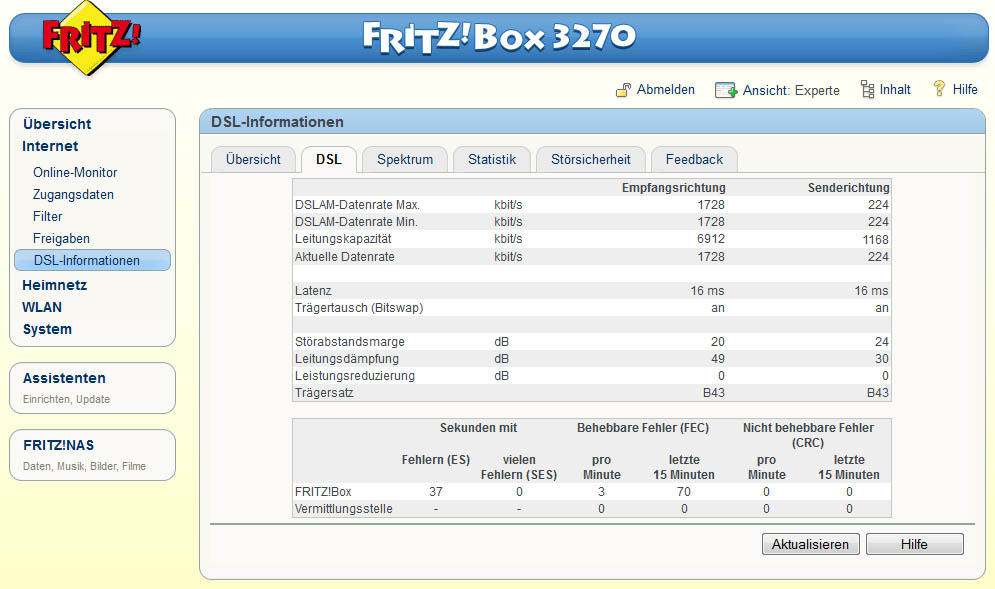Viewport: 995px width, 589px height.
Task: Click the FRITZ!Box error row label
Action: tap(323, 492)
